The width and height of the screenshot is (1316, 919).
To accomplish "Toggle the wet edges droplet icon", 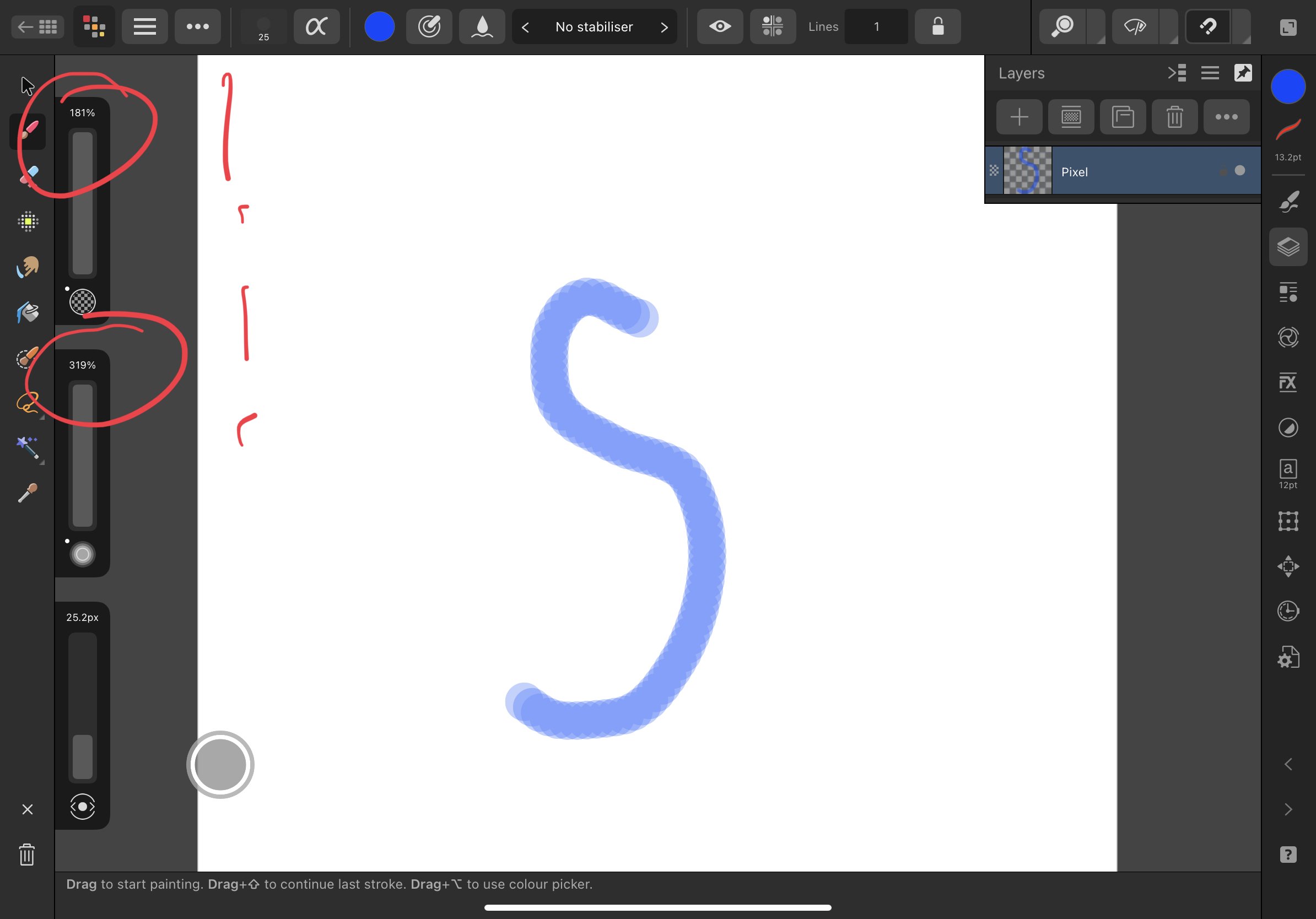I will [x=482, y=26].
